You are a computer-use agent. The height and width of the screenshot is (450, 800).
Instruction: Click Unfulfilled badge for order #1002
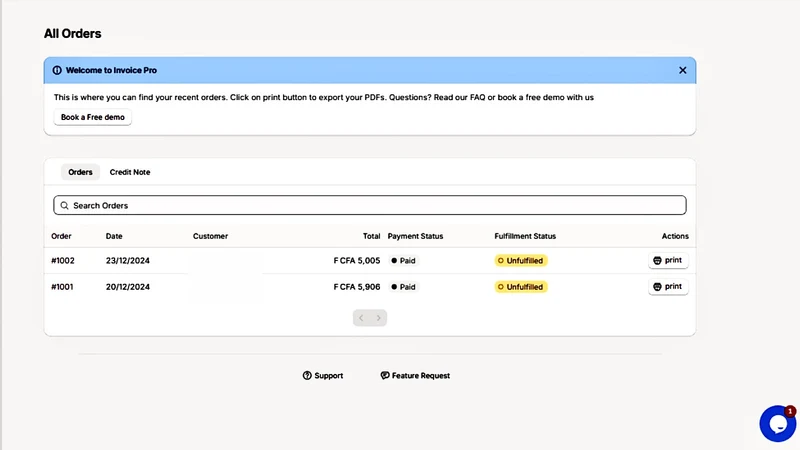point(521,261)
